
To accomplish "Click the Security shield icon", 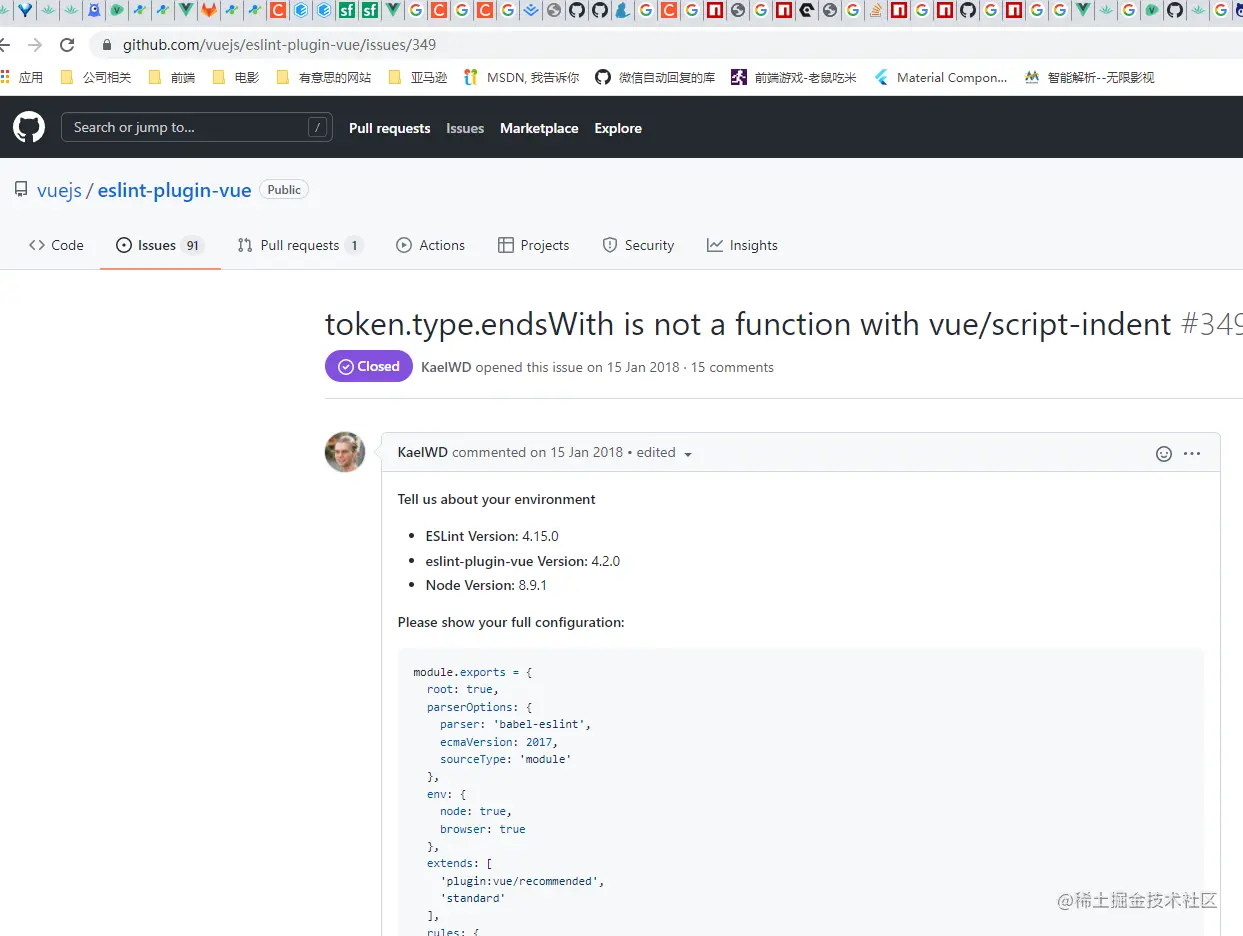I will pos(609,245).
